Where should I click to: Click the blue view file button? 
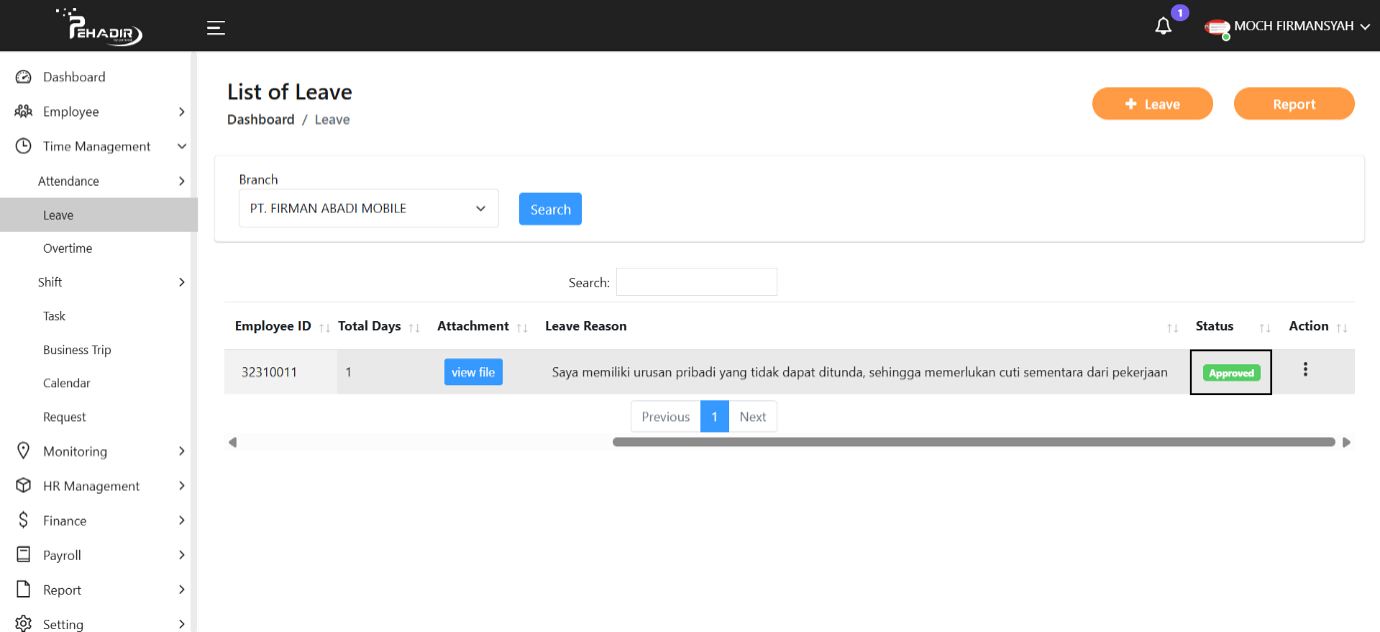coord(473,372)
